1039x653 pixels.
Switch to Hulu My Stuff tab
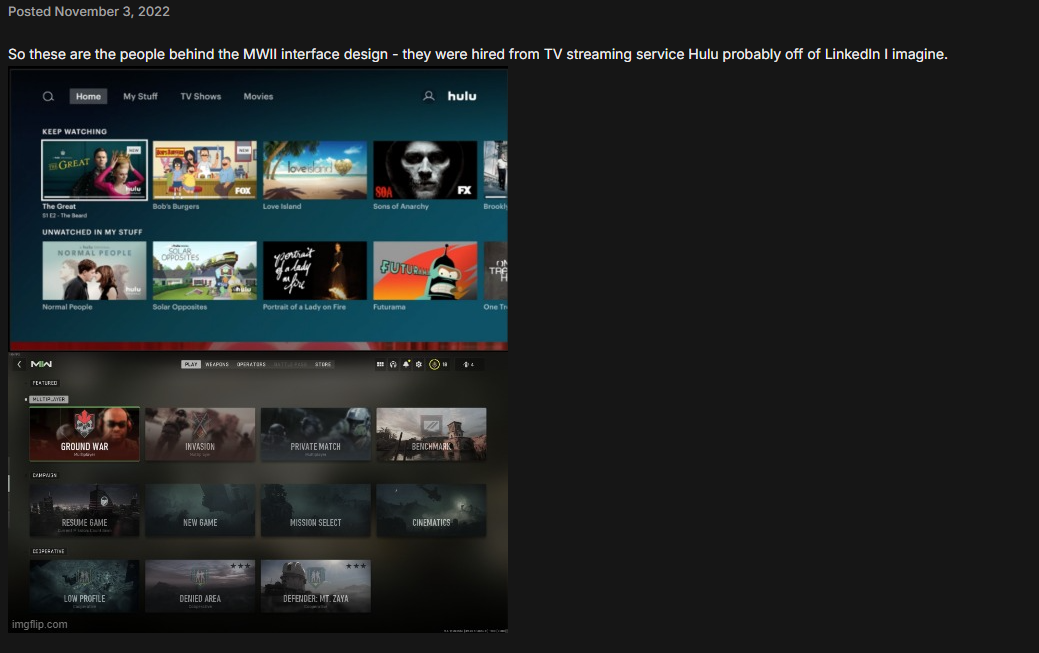click(140, 96)
